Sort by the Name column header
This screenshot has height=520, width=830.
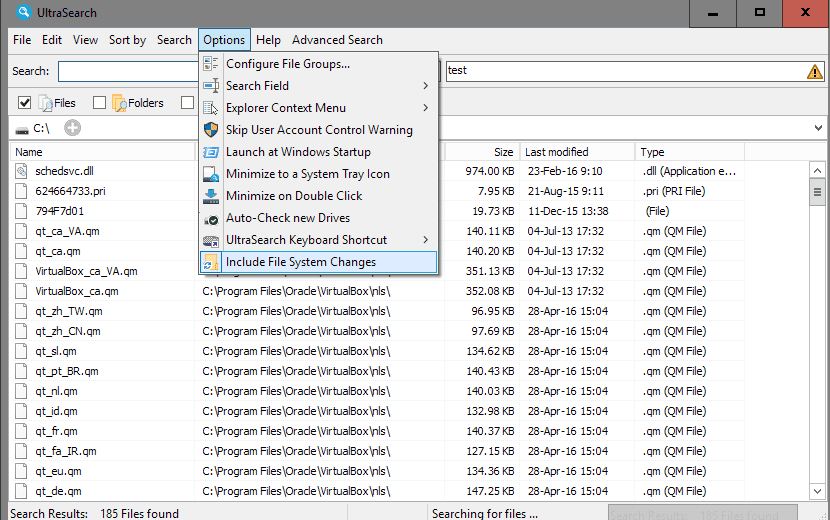tap(103, 152)
